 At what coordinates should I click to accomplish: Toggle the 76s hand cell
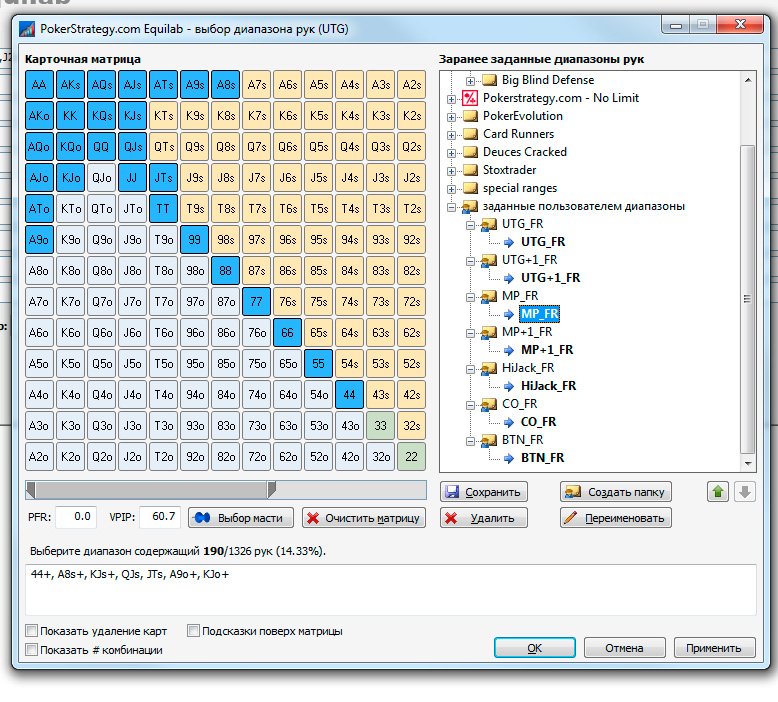coord(287,302)
